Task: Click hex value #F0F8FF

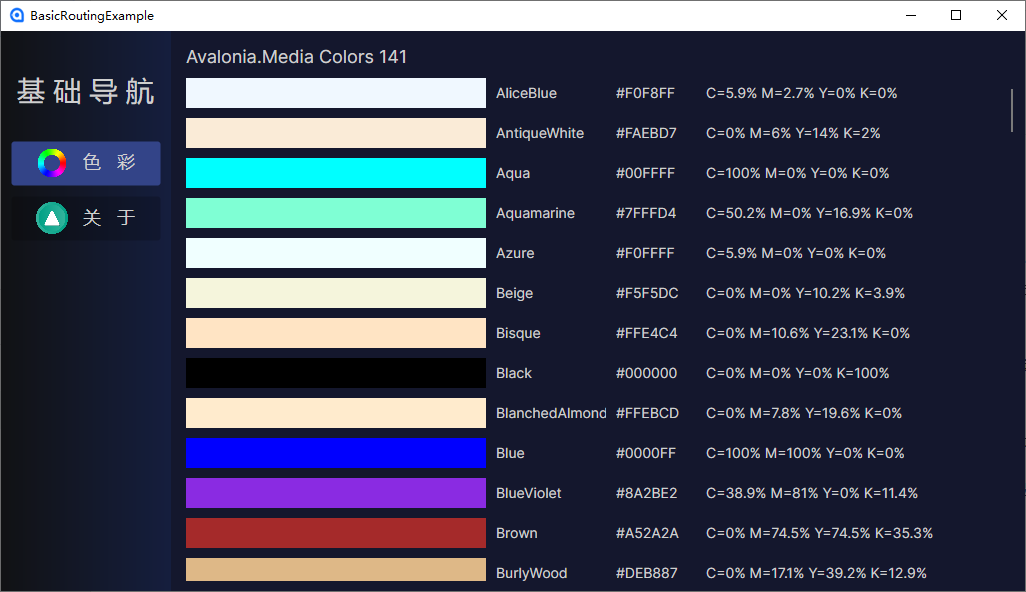Action: tap(645, 93)
